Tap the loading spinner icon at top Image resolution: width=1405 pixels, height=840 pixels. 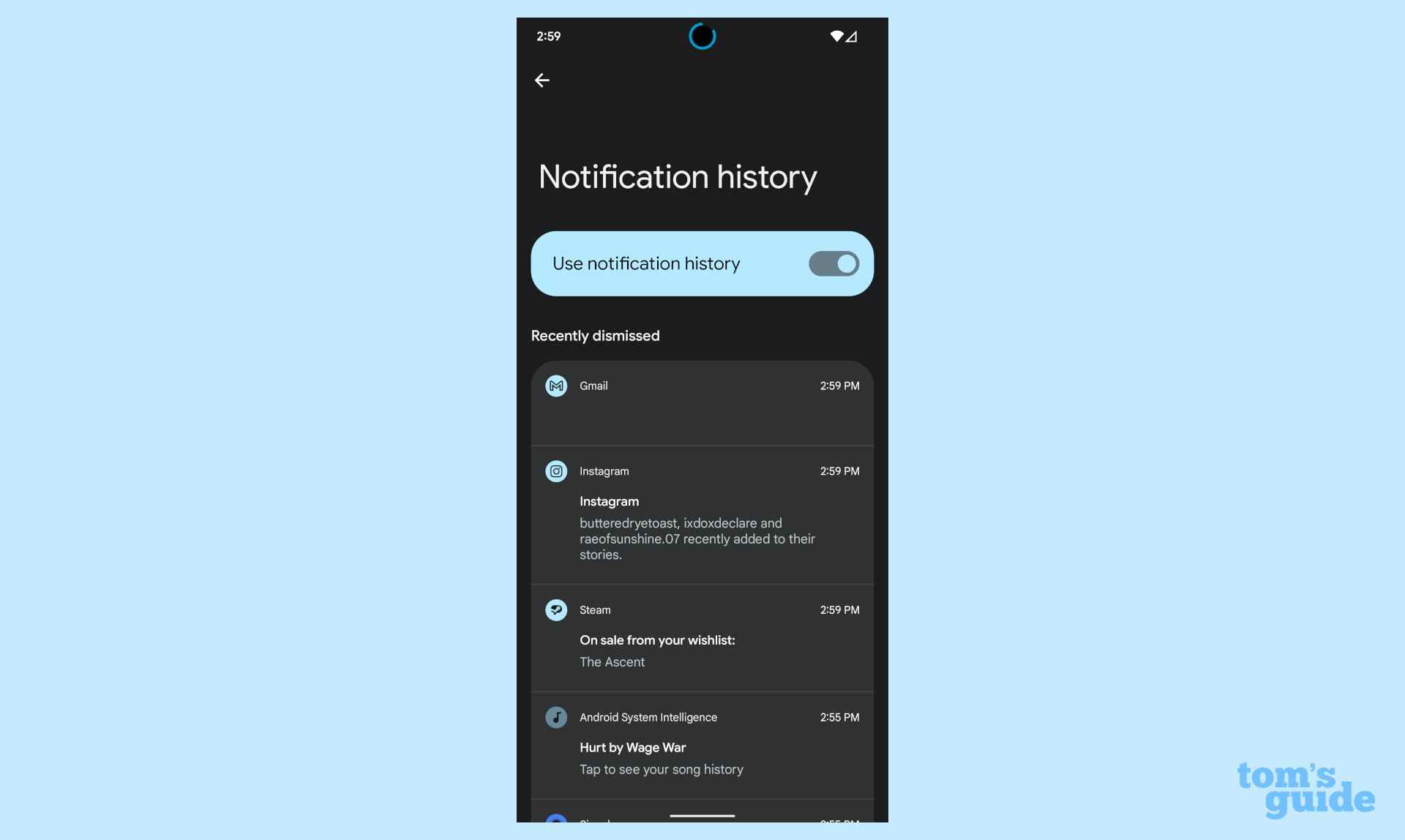tap(701, 35)
